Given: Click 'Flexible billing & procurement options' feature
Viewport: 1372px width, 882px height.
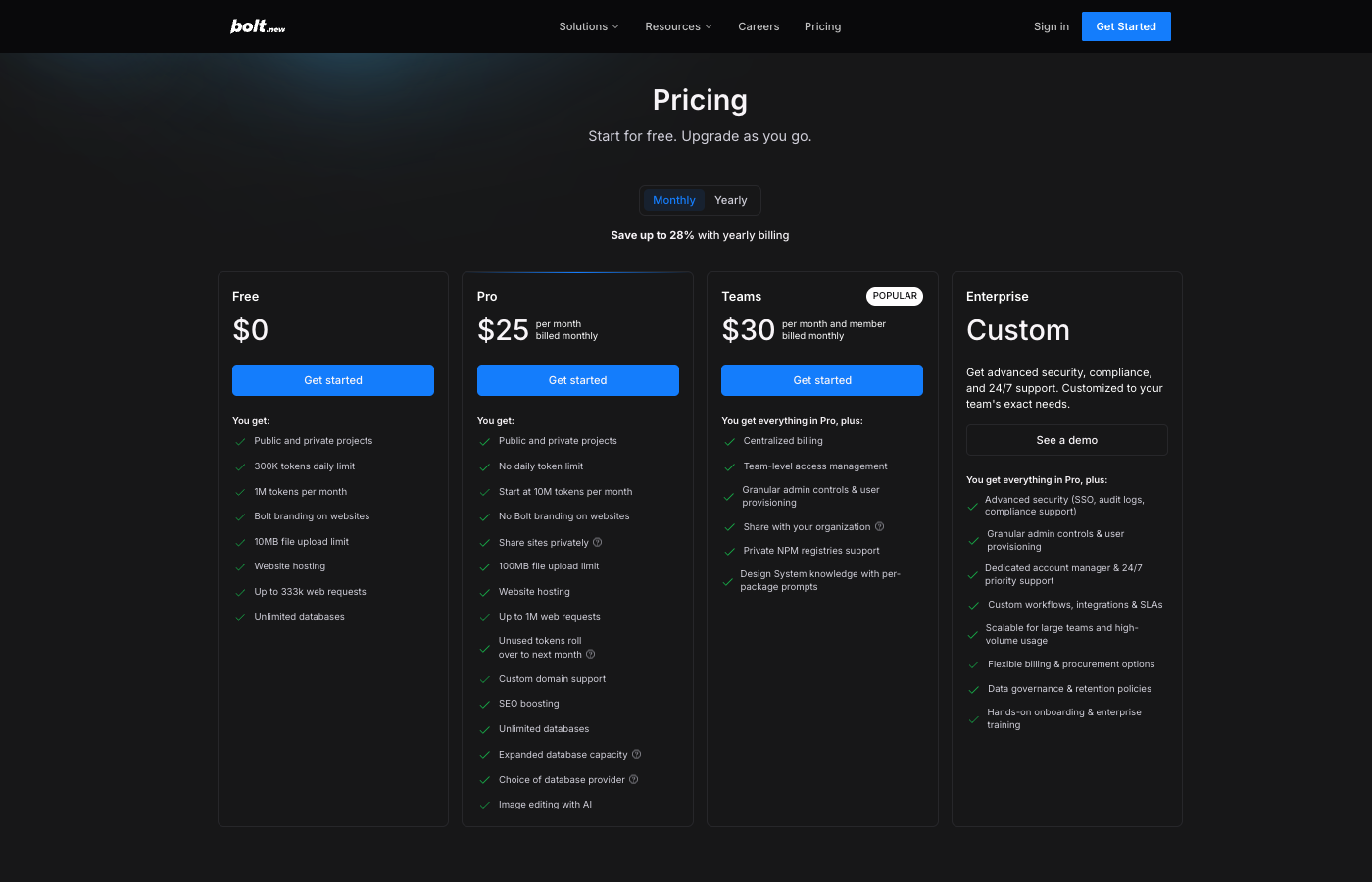Looking at the screenshot, I should coord(1071,664).
